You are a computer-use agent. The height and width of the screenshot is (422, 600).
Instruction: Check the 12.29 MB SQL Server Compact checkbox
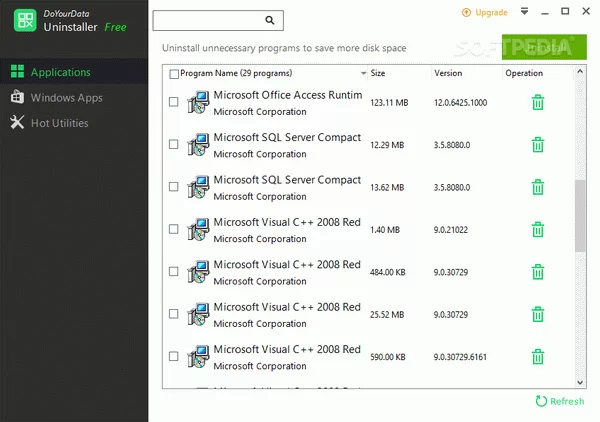[x=174, y=144]
